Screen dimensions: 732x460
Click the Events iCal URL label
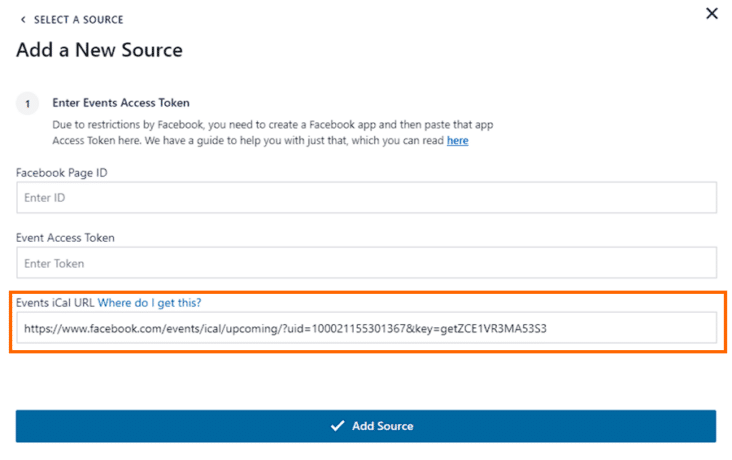click(x=54, y=303)
